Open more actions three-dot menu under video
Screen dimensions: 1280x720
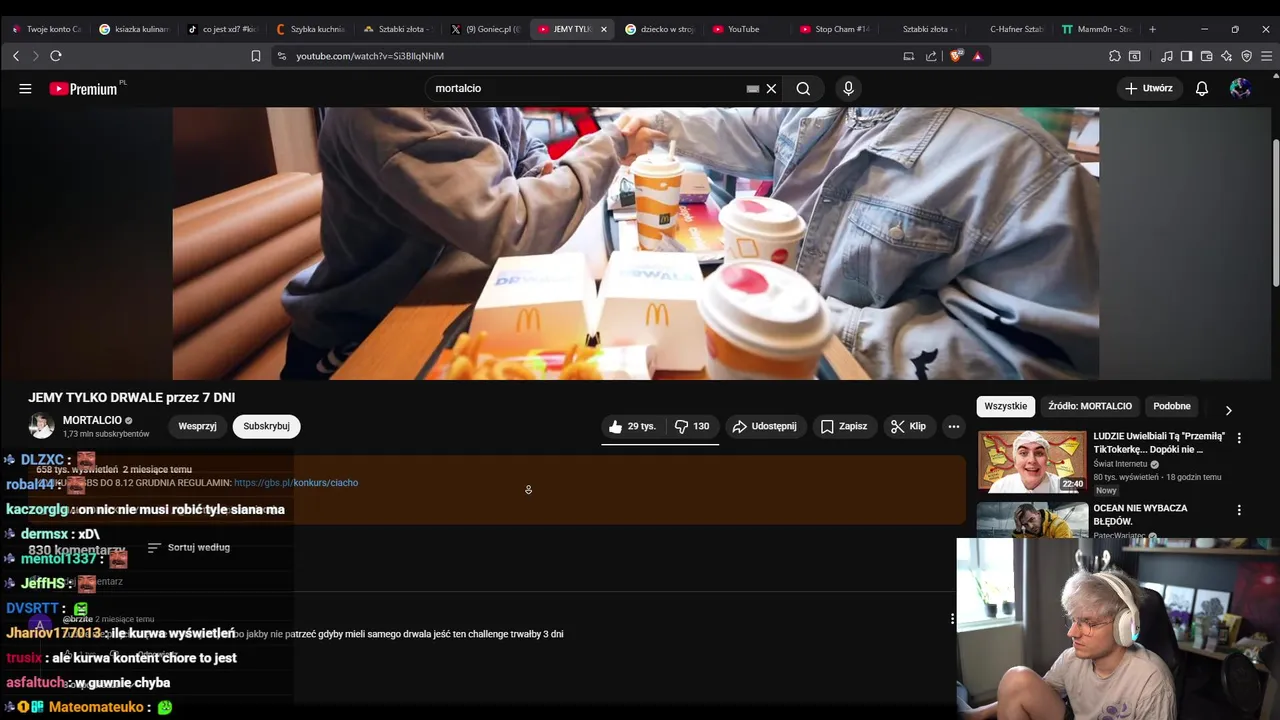tap(954, 426)
